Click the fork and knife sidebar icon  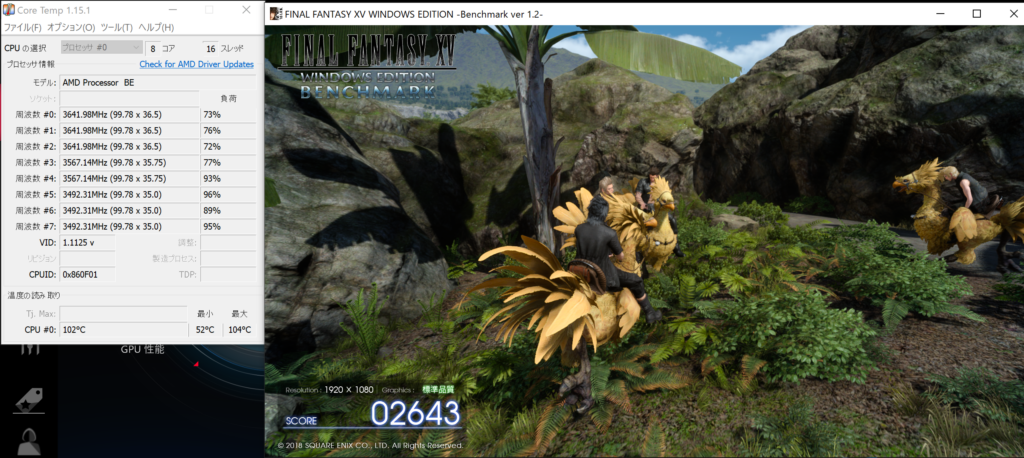(29, 348)
